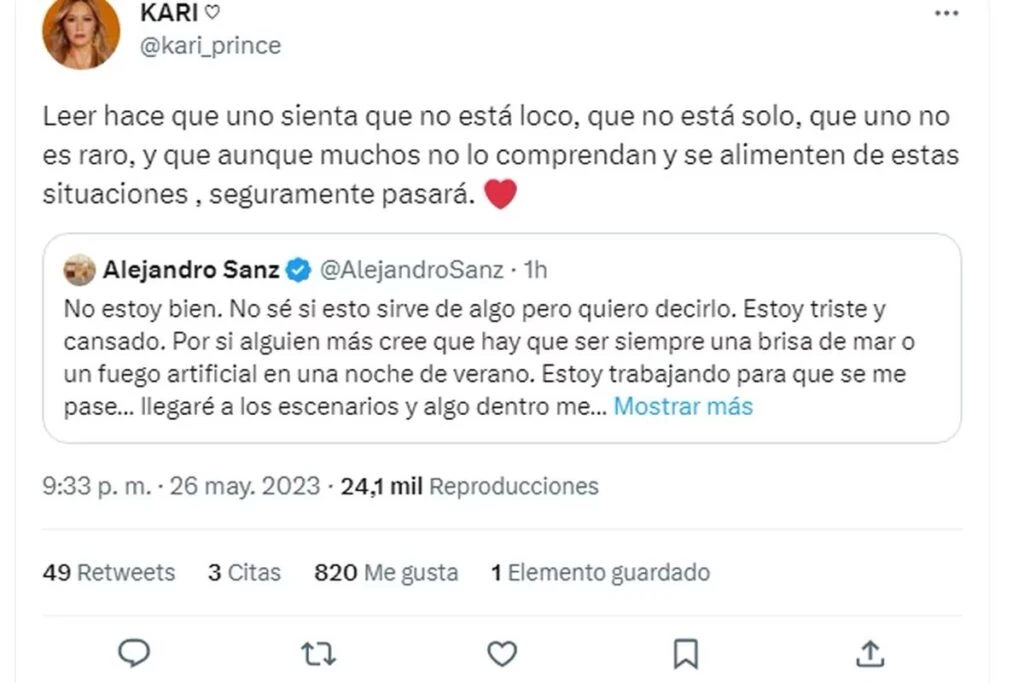View the 3 Citas quotes list
This screenshot has width=1024, height=683.
click(x=244, y=572)
